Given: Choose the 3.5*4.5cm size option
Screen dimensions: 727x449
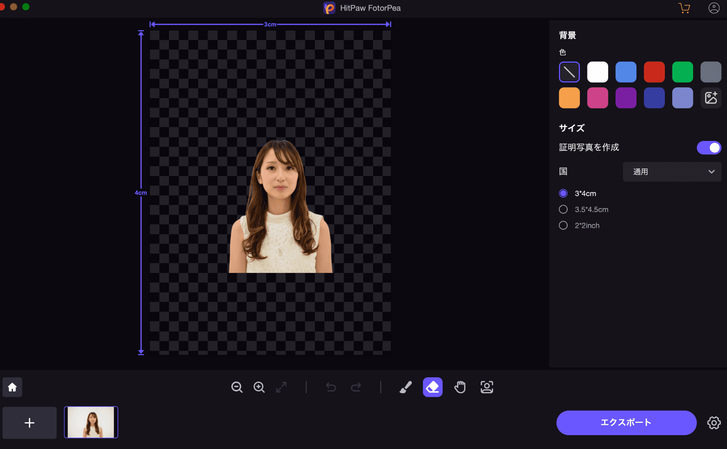Looking at the screenshot, I should coord(564,209).
